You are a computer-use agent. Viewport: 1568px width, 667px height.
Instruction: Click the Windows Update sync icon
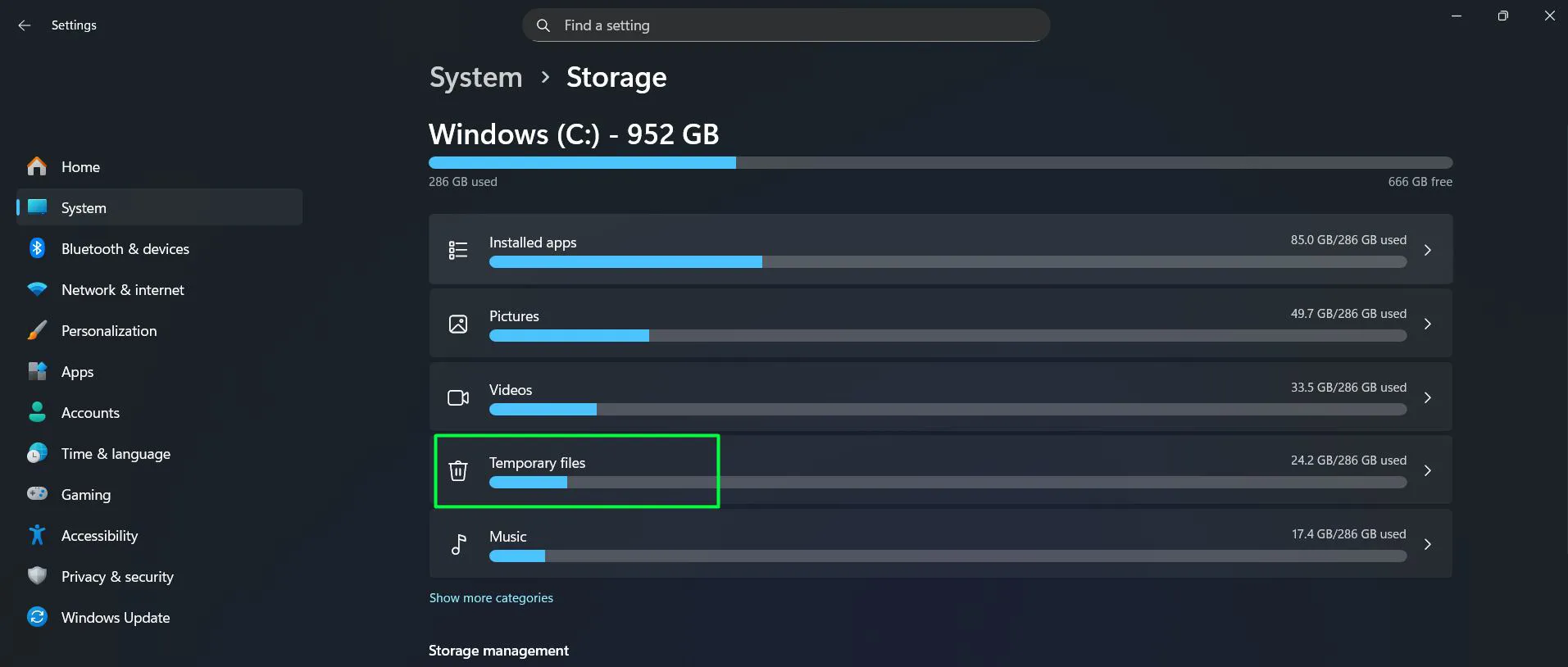pyautogui.click(x=37, y=617)
